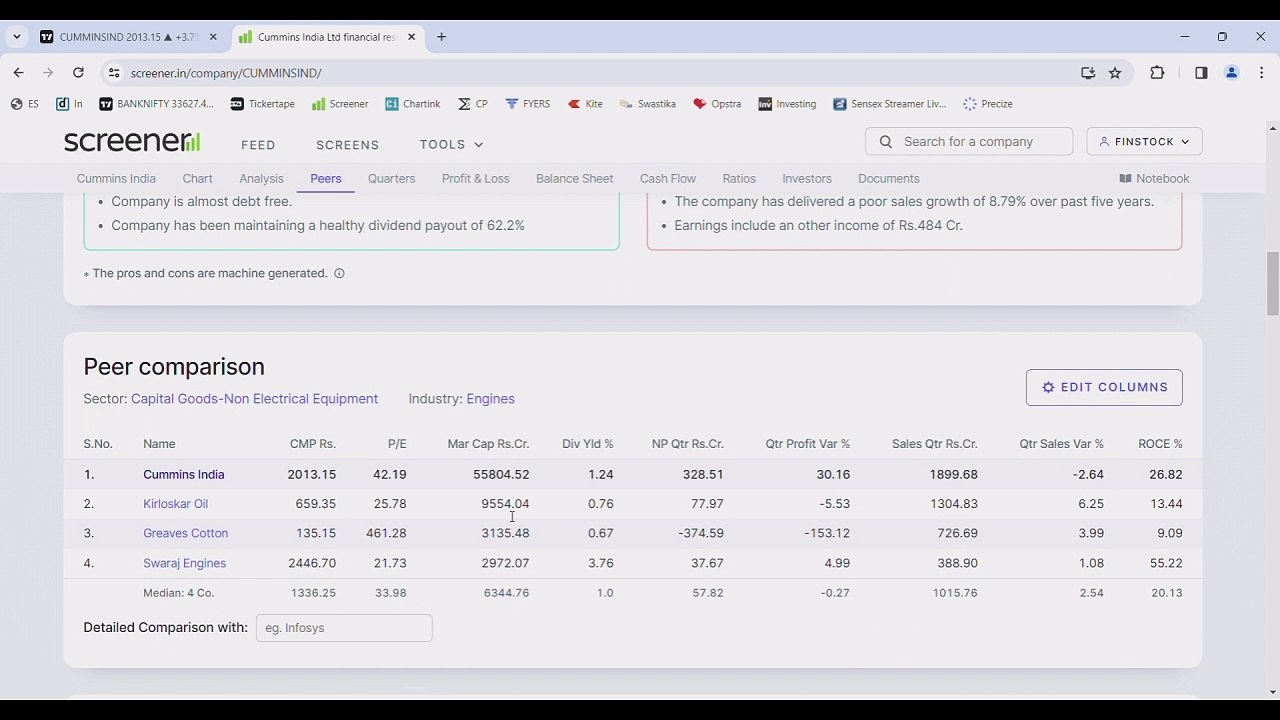The width and height of the screenshot is (1280, 720).
Task: Open the Kirloskar Oil peer link
Action: 176,503
